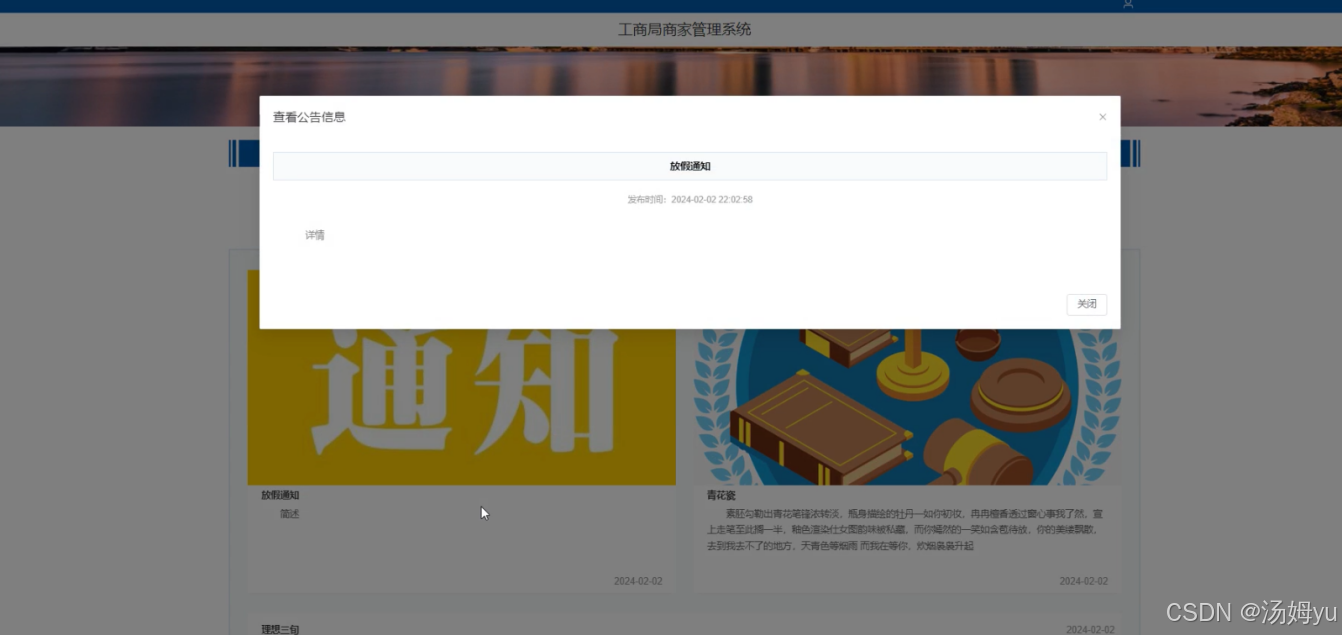This screenshot has height=635, width=1342.
Task: Click the 简述 text under 放假通知
Action: (290, 514)
